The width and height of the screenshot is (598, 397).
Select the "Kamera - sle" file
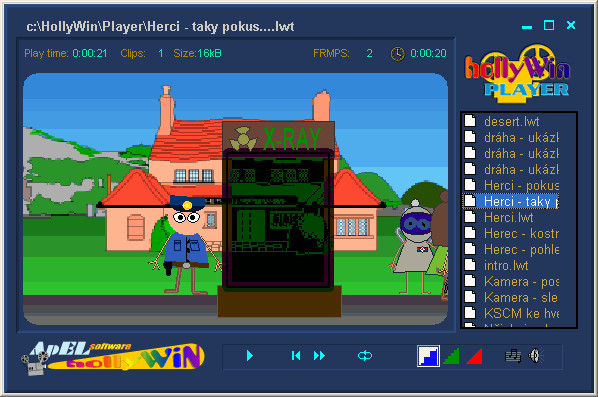click(521, 297)
